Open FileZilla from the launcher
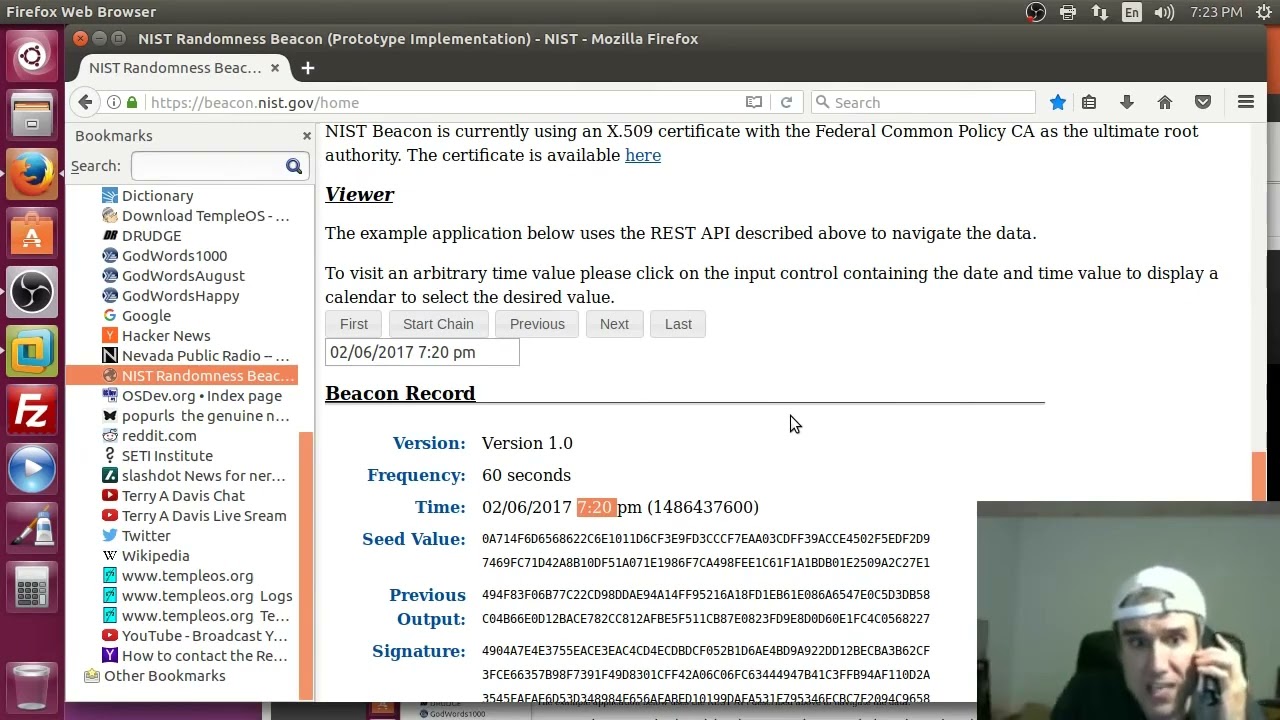Image resolution: width=1280 pixels, height=720 pixels. point(32,410)
